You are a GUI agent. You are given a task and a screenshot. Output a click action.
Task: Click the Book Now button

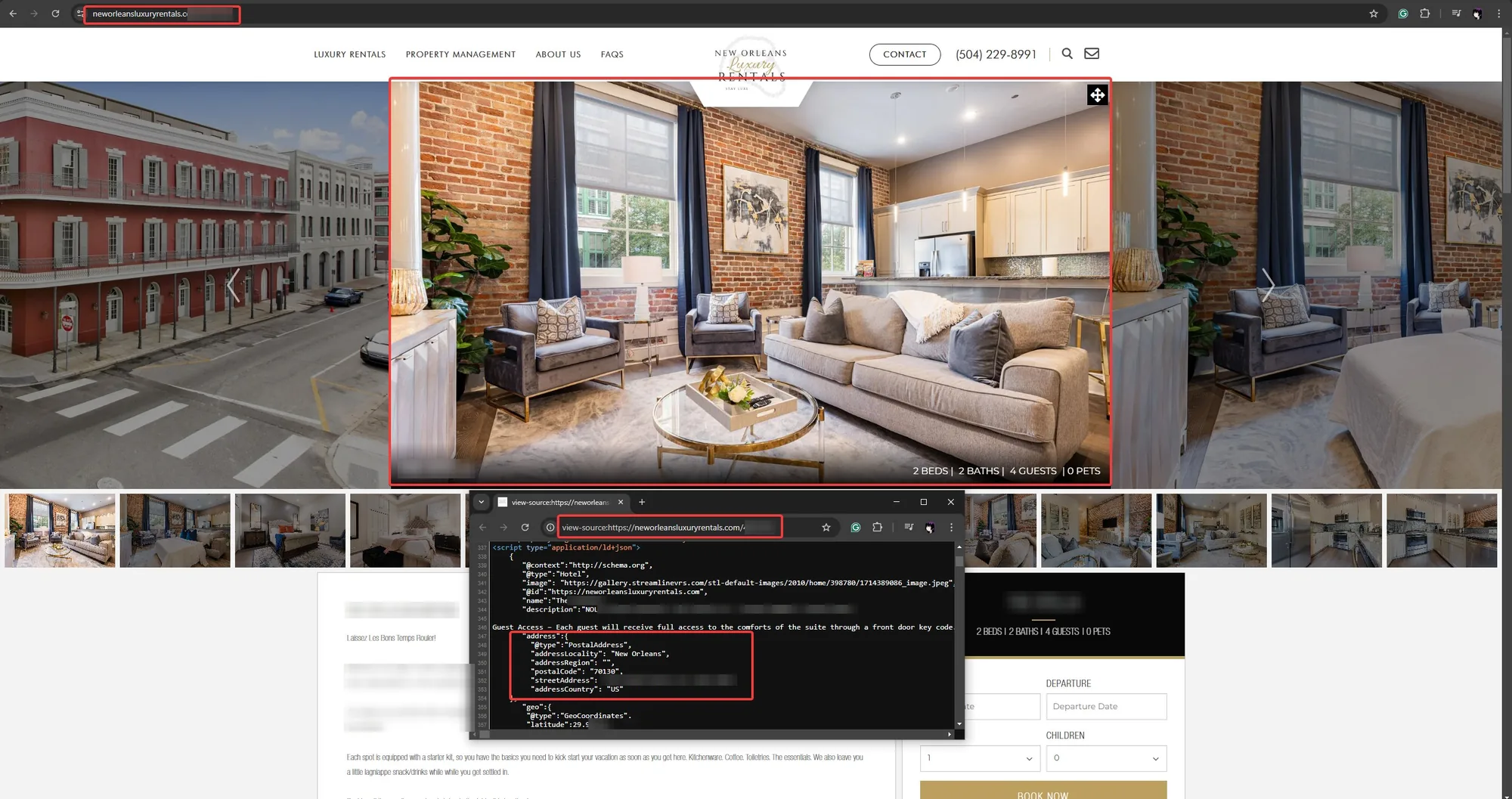[x=1043, y=791]
